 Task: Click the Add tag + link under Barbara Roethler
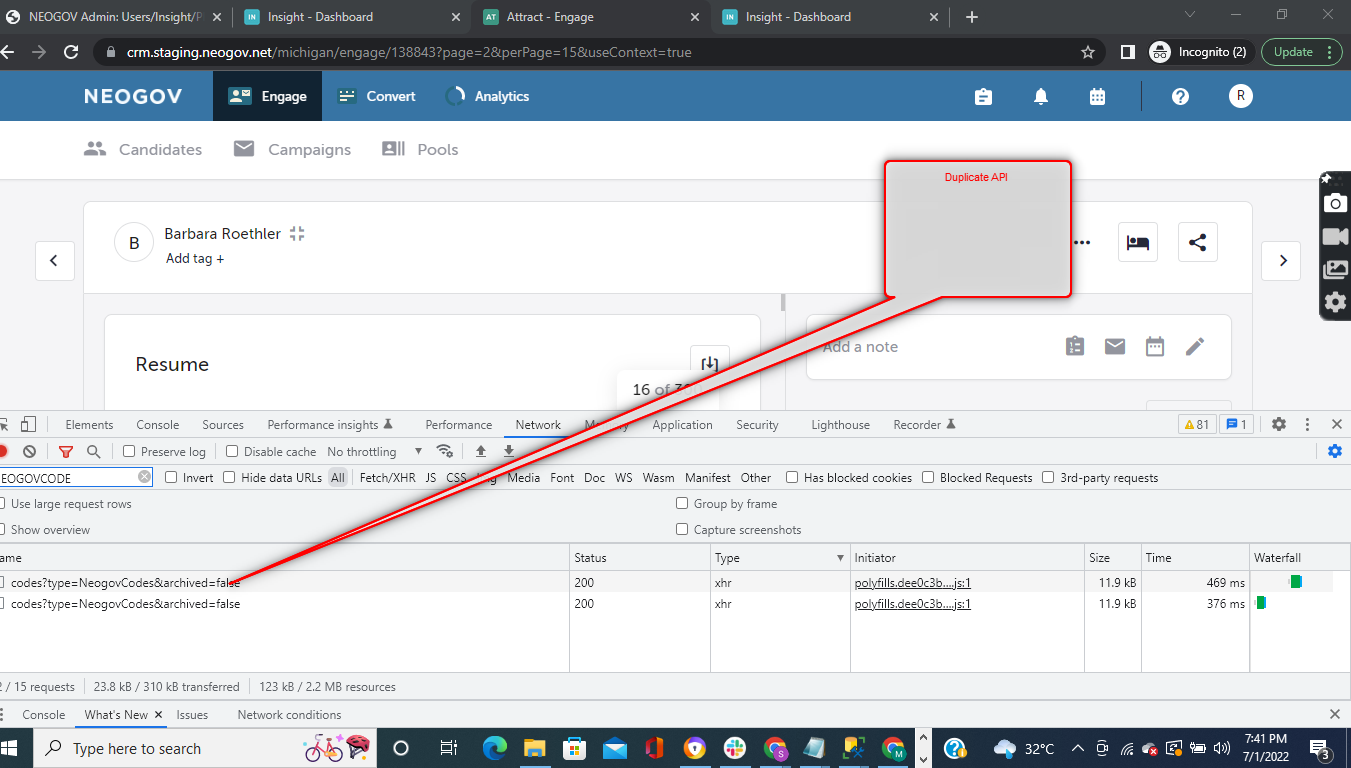194,258
